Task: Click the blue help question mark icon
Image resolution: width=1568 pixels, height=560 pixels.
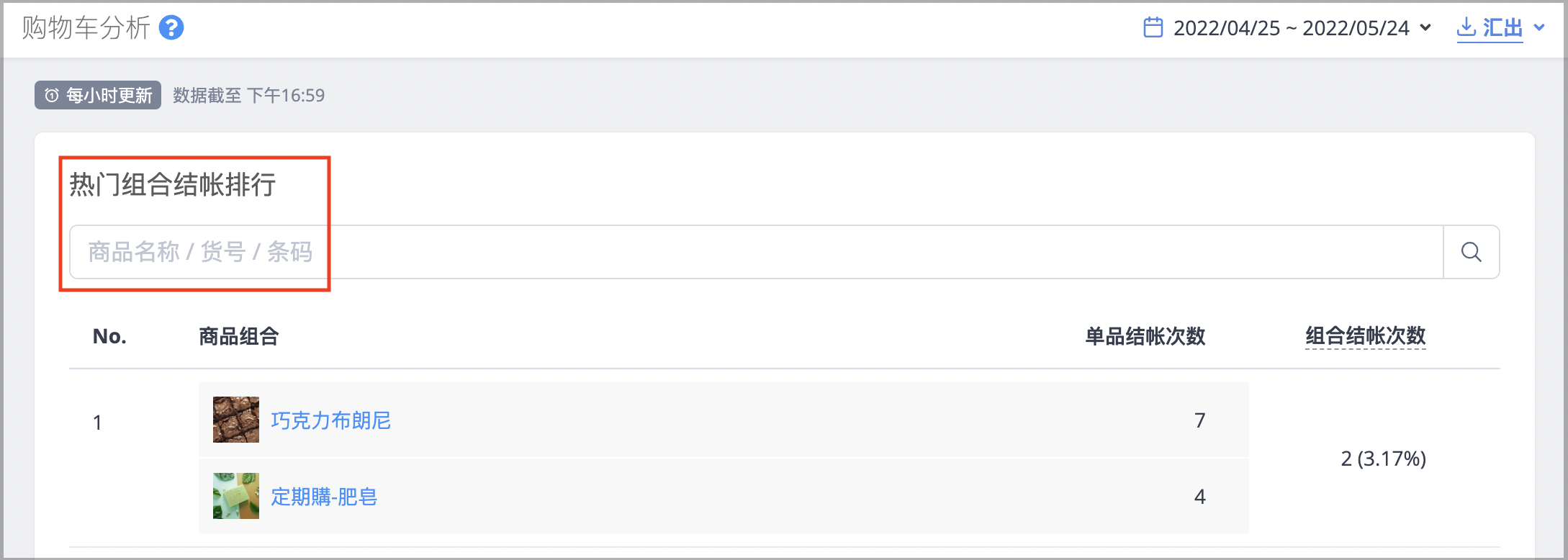Action: point(171,28)
